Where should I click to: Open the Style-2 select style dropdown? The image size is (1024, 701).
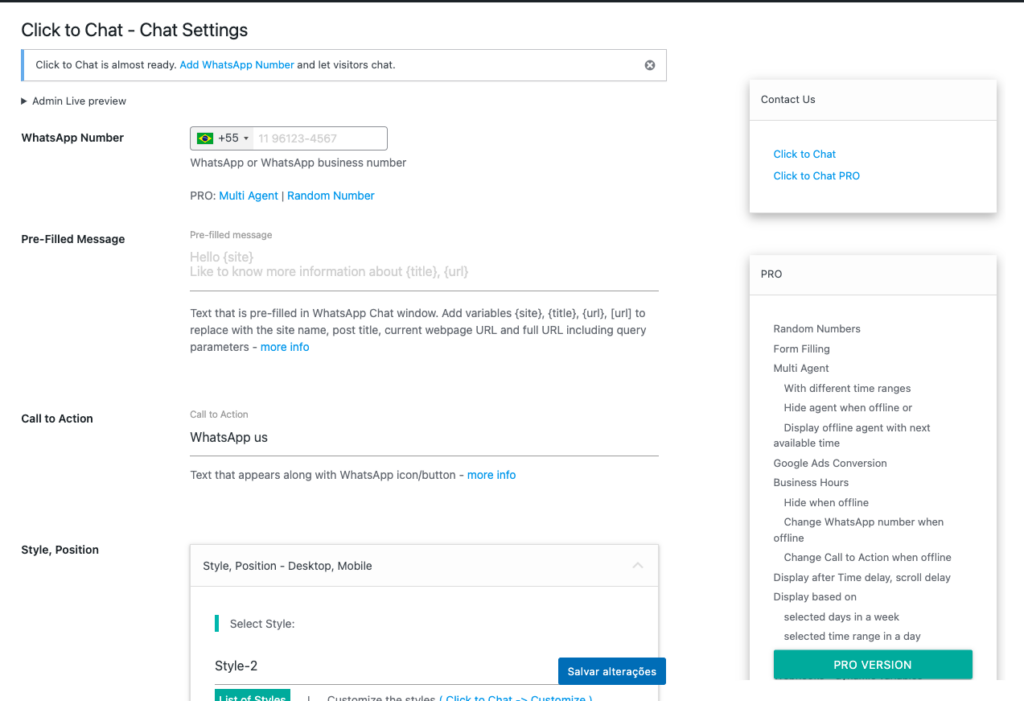[x=385, y=666]
